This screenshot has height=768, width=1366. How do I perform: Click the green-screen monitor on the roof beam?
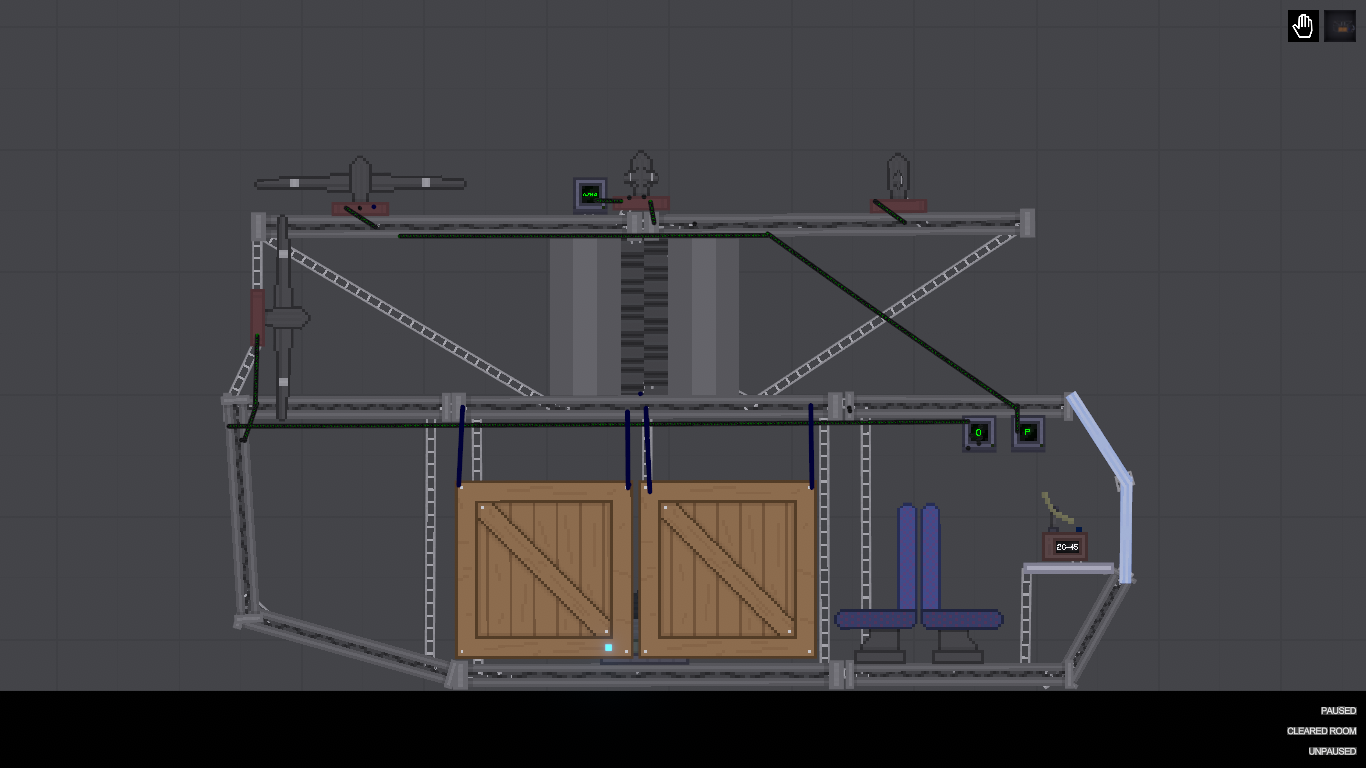pos(590,195)
